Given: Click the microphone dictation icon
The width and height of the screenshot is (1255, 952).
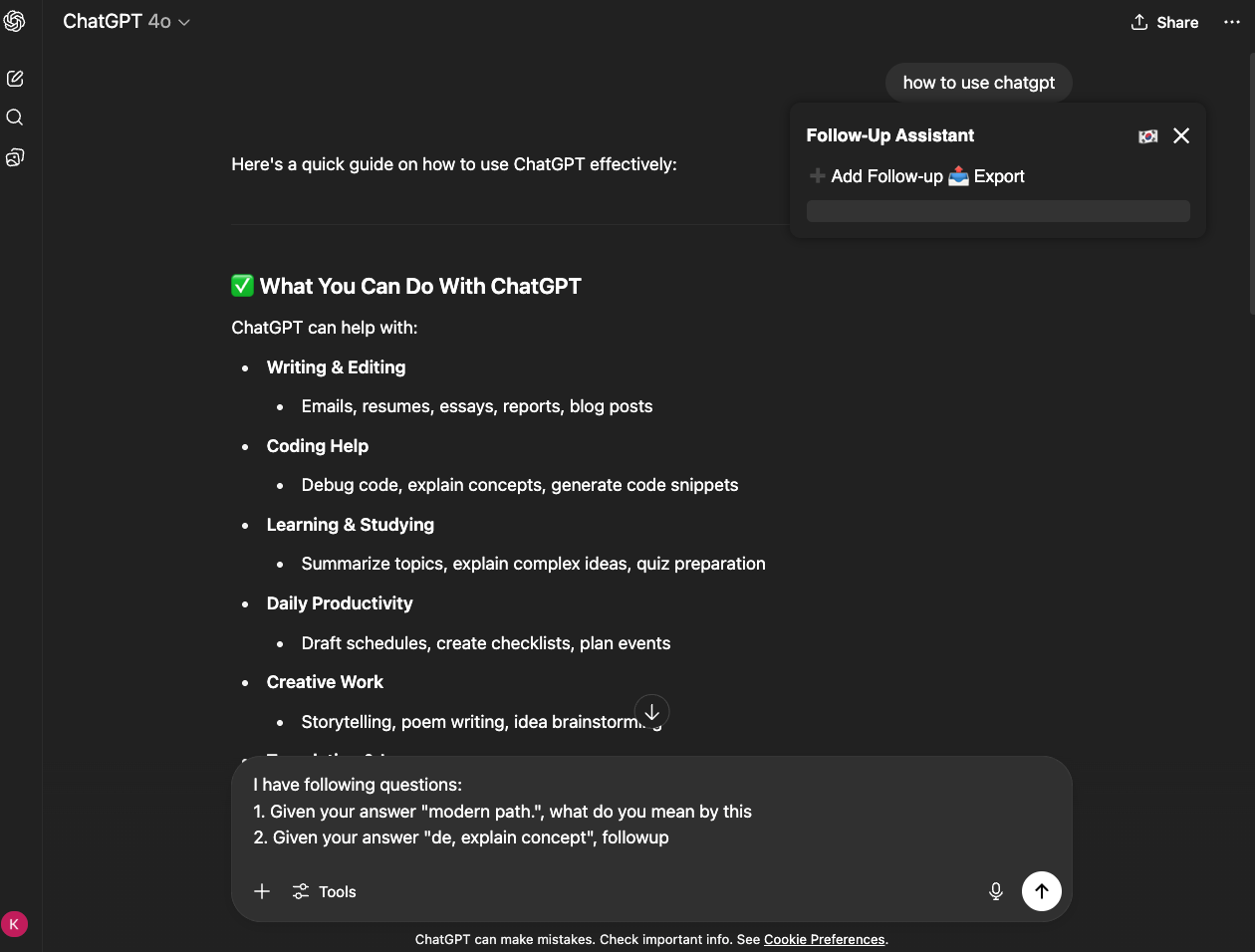Looking at the screenshot, I should [x=995, y=891].
